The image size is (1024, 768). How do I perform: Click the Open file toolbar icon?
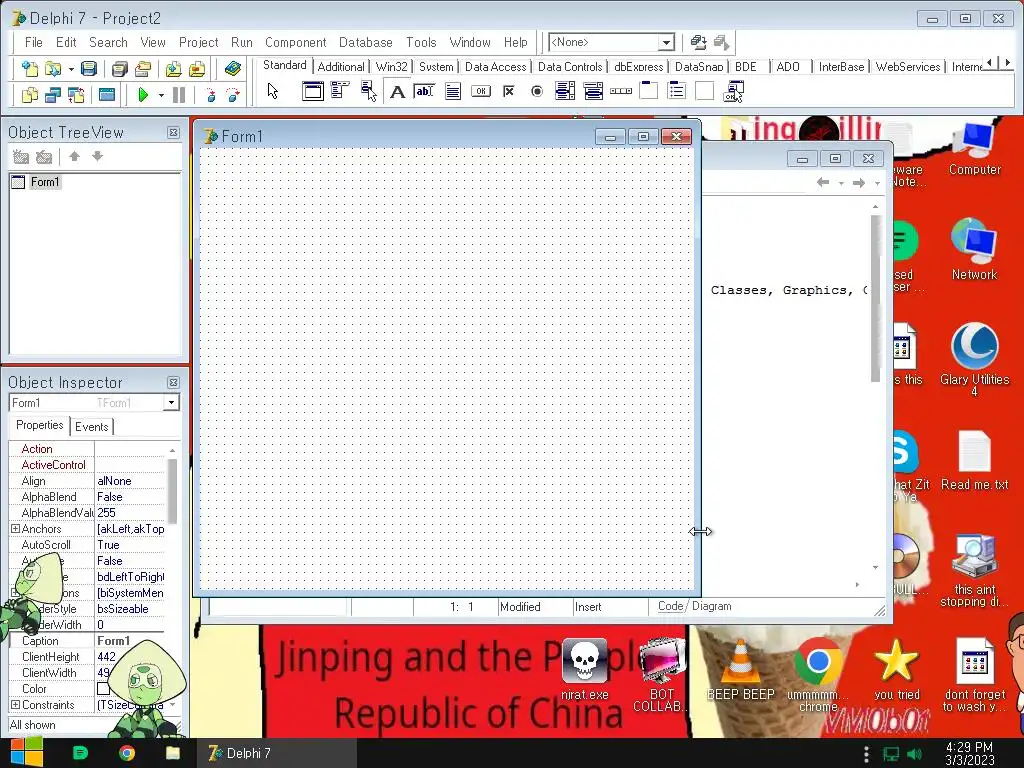click(x=53, y=69)
